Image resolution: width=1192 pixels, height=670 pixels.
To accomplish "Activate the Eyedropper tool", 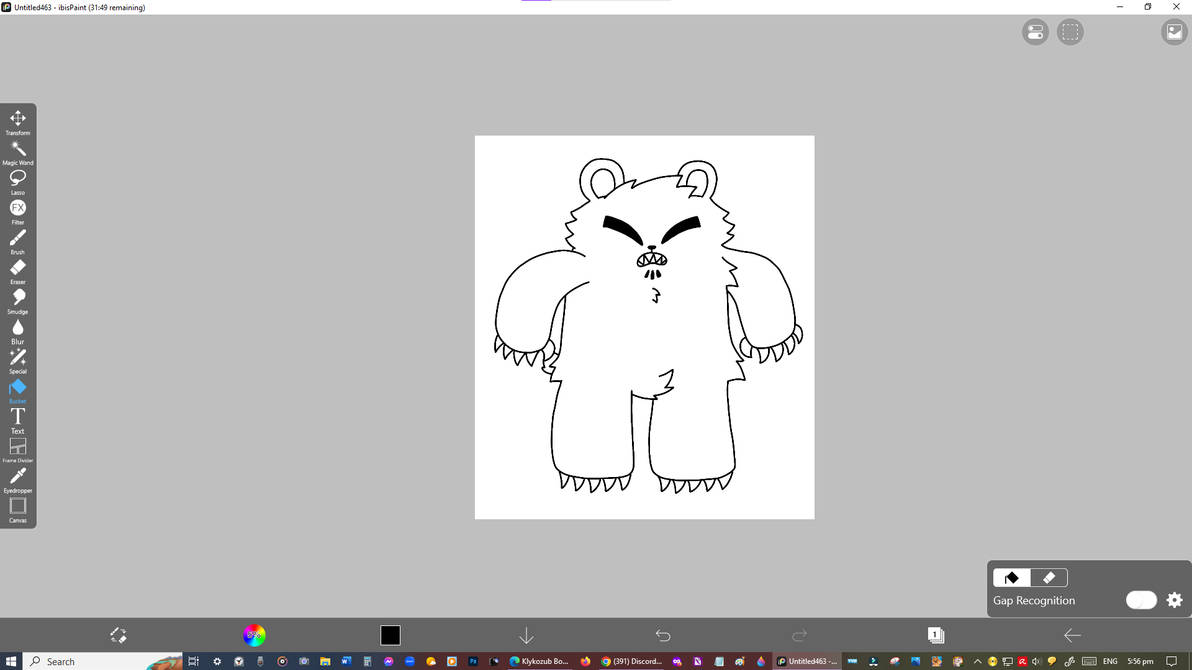I will point(18,475).
